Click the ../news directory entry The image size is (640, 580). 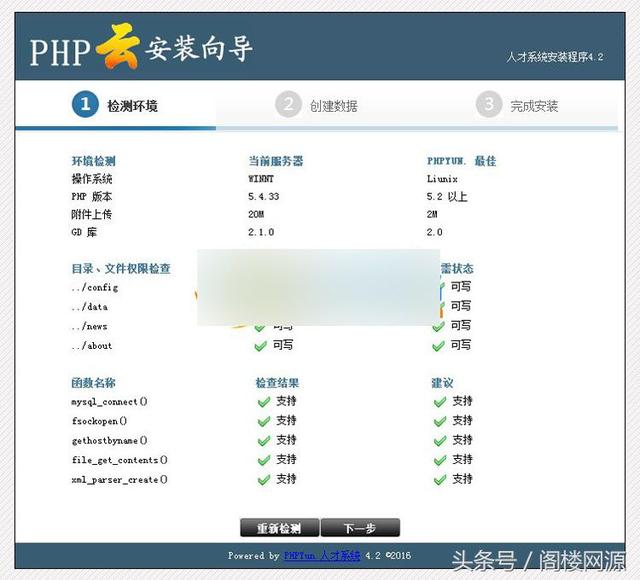coord(89,326)
